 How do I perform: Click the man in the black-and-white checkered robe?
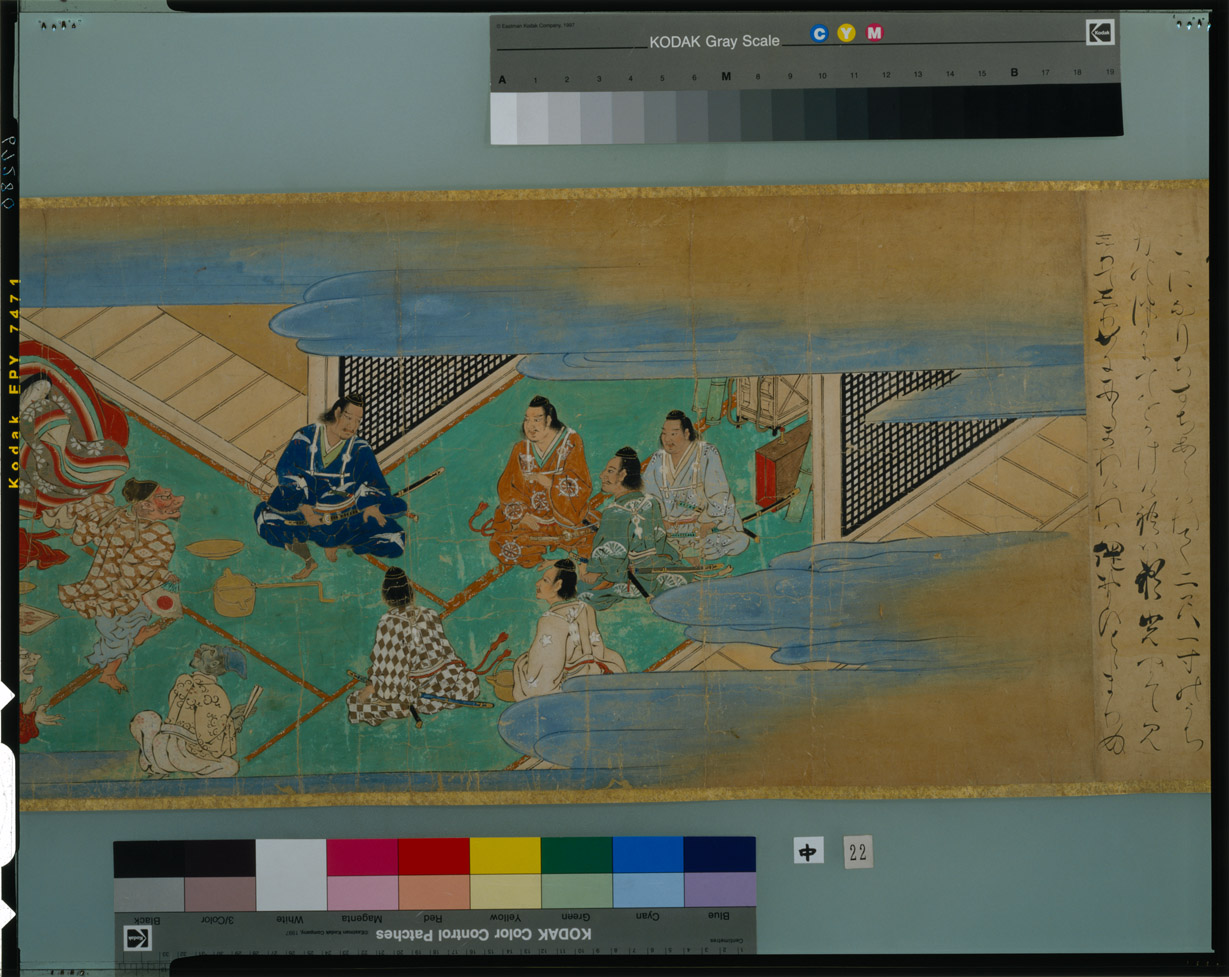click(x=412, y=648)
